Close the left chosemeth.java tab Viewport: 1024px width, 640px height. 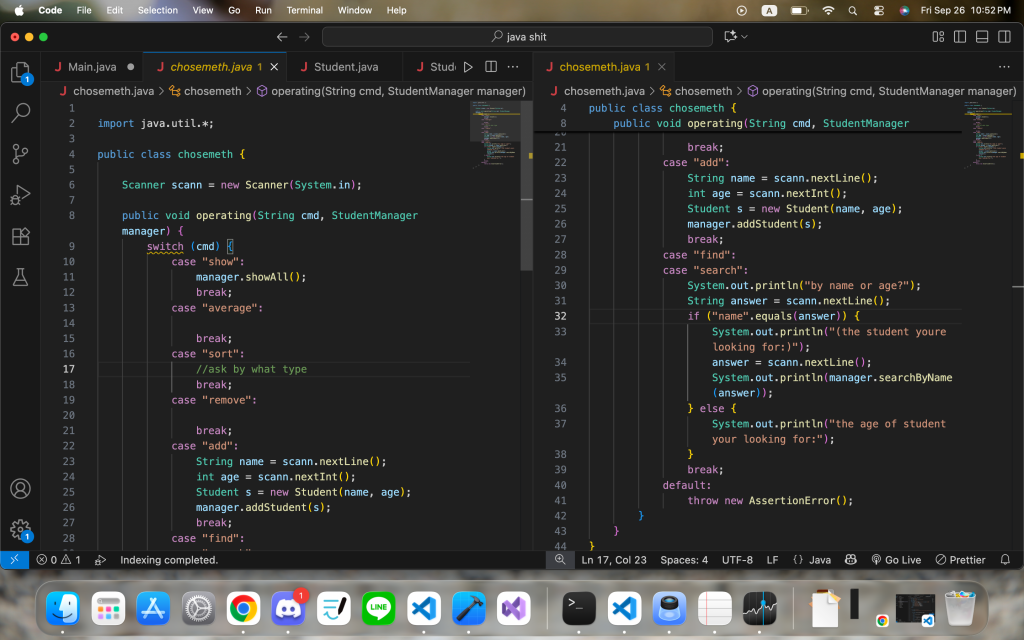tap(274, 67)
